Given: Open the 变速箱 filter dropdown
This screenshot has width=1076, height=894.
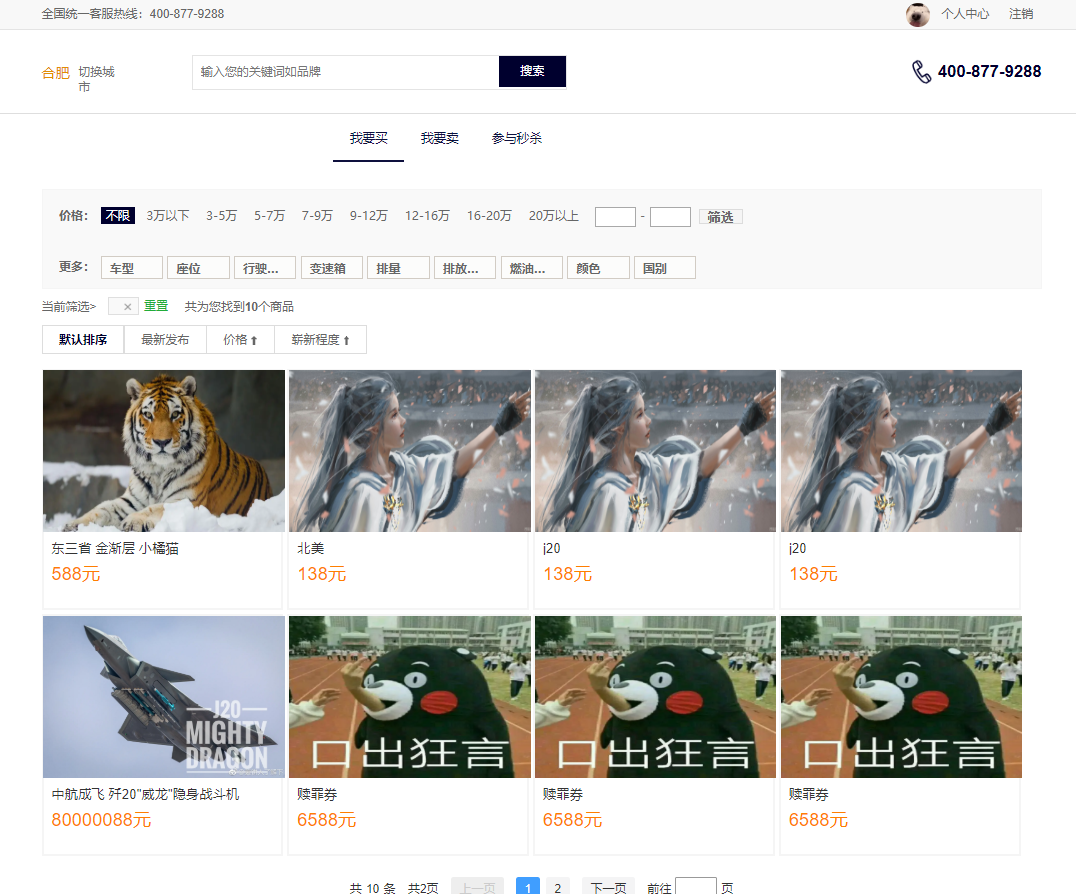Looking at the screenshot, I should coord(331,267).
